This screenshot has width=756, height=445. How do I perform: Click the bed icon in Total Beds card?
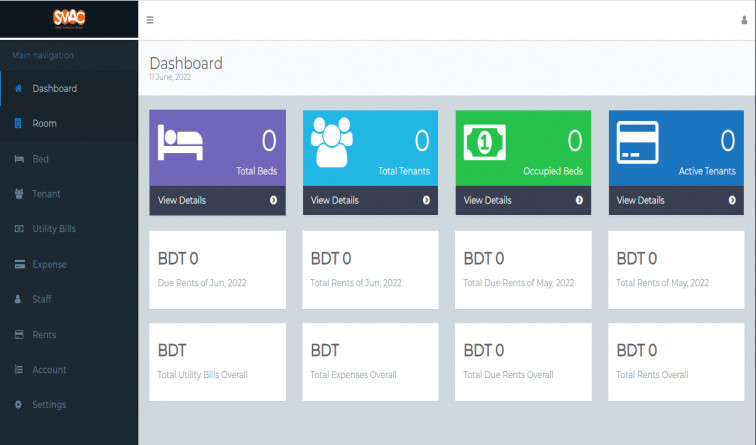[180, 142]
